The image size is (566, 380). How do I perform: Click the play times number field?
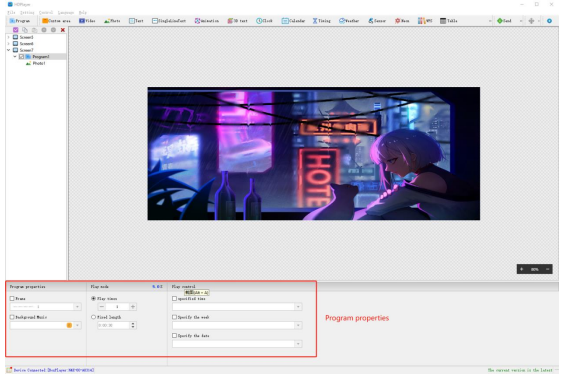point(117,307)
